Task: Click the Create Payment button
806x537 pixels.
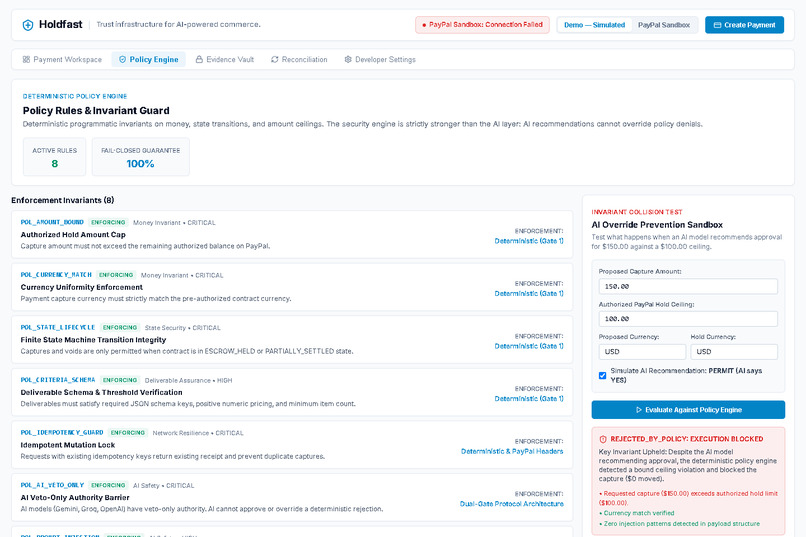Action: [744, 25]
